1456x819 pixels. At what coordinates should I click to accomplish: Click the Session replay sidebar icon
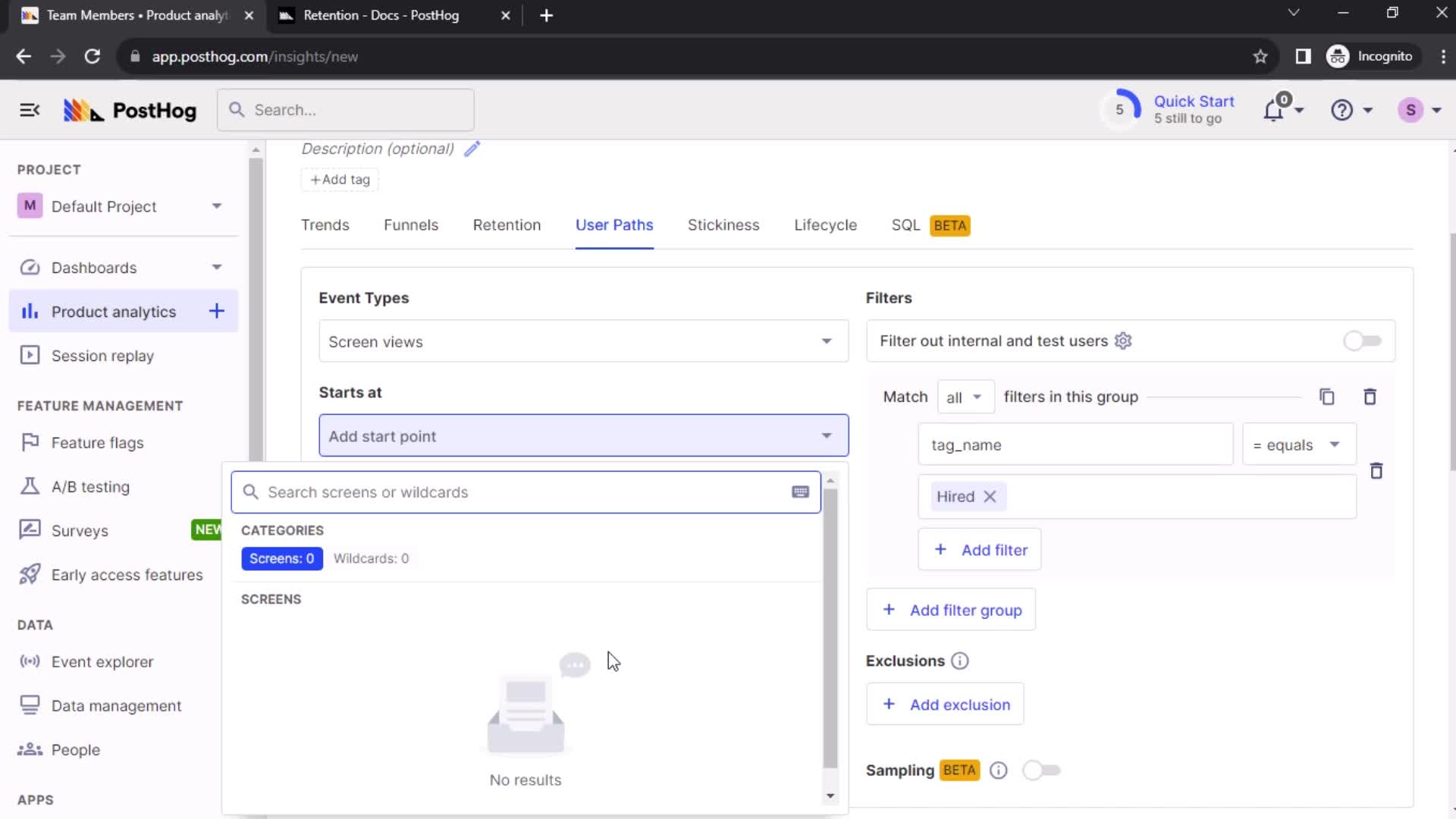click(x=30, y=356)
